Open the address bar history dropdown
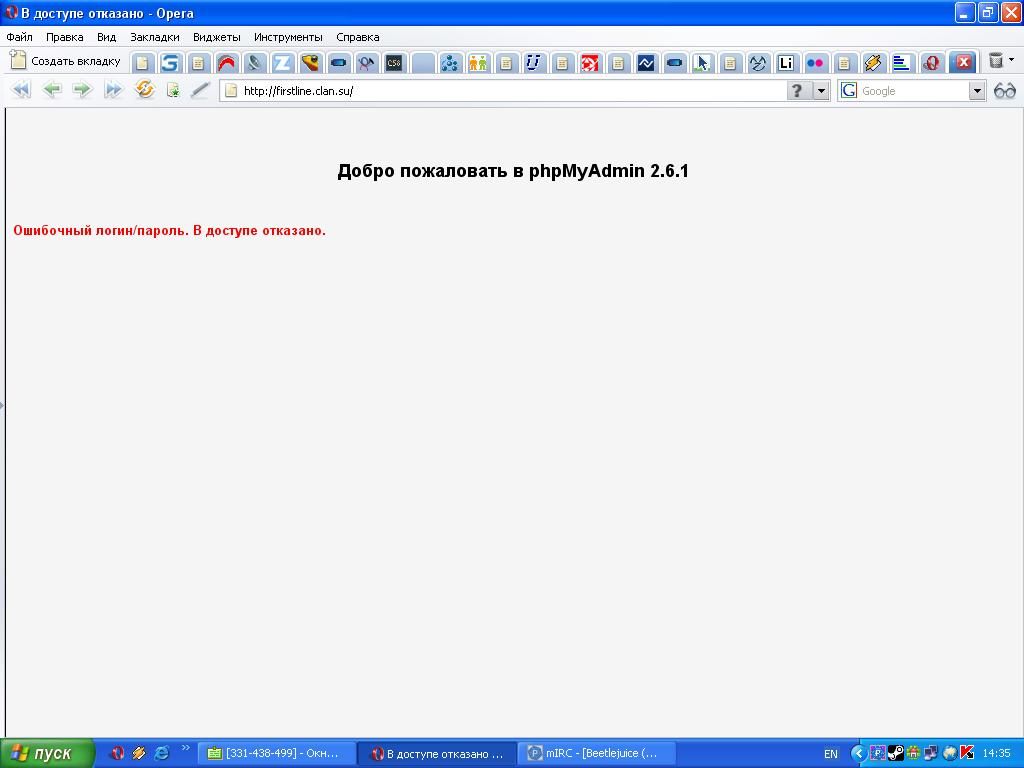1024x768 pixels. click(821, 91)
